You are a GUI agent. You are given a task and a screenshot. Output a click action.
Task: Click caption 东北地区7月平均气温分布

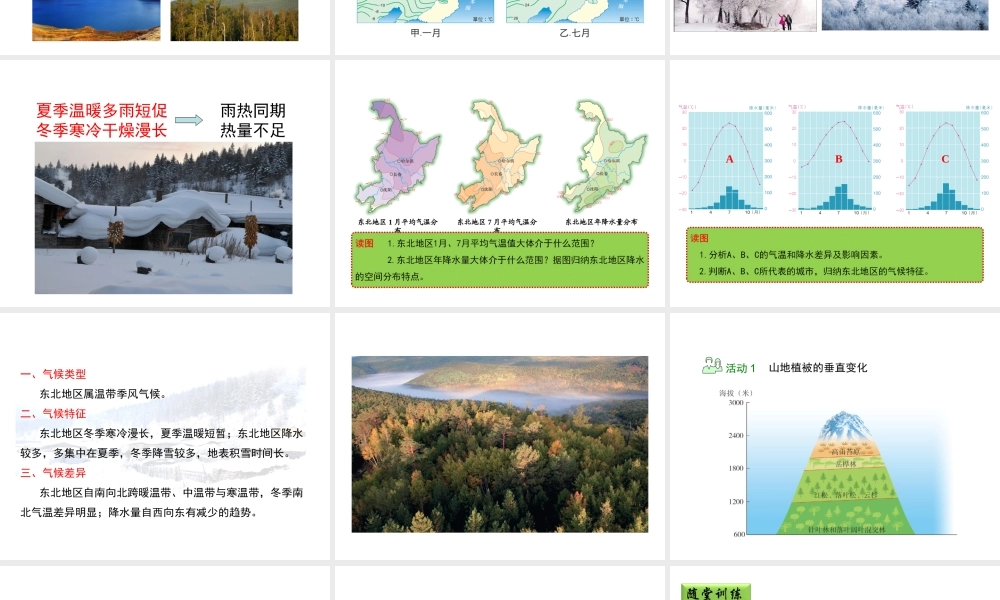[x=497, y=224]
